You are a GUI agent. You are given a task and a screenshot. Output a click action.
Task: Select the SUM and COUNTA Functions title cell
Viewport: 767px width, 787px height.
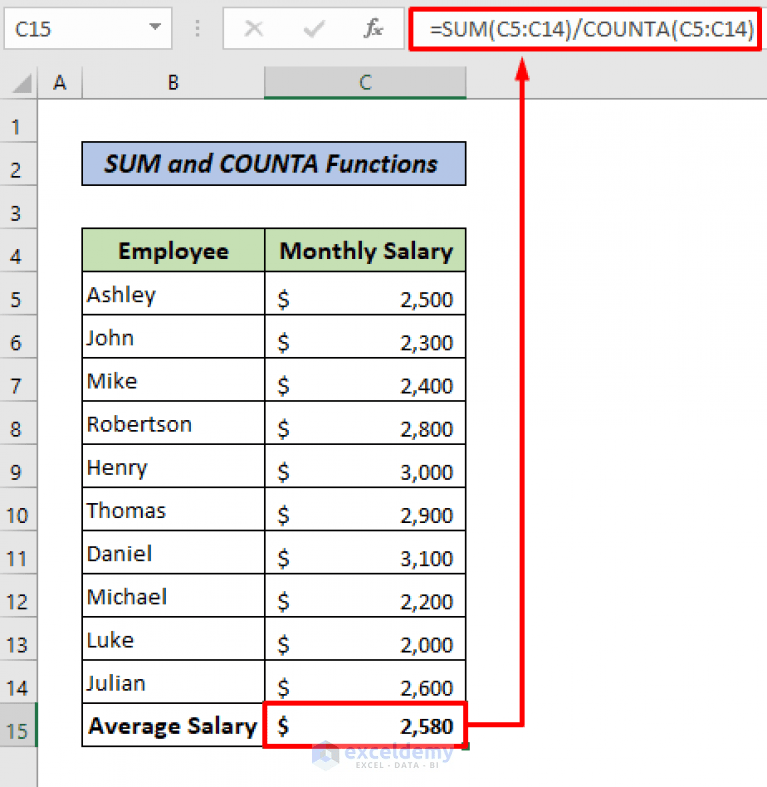tap(274, 164)
